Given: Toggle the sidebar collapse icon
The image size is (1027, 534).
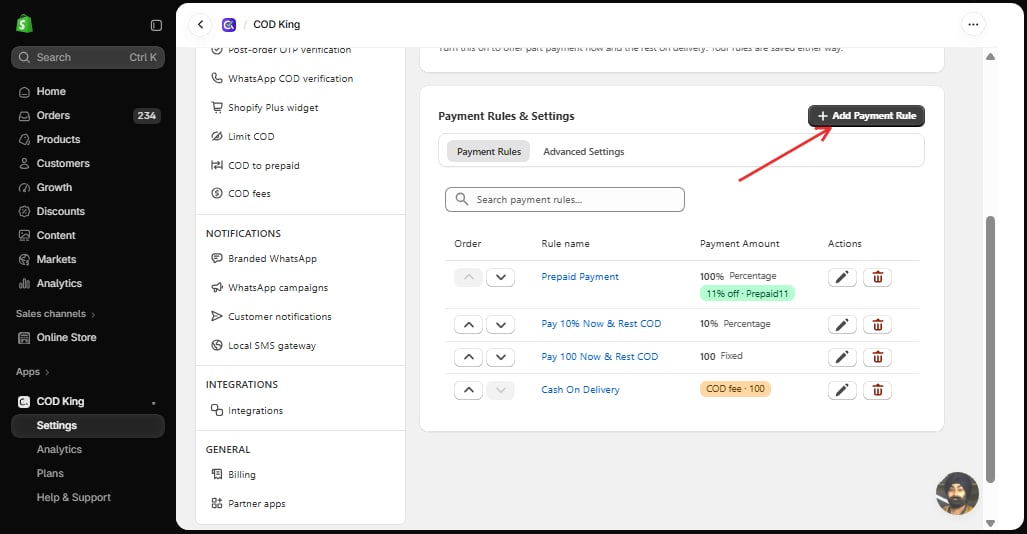Looking at the screenshot, I should [156, 25].
